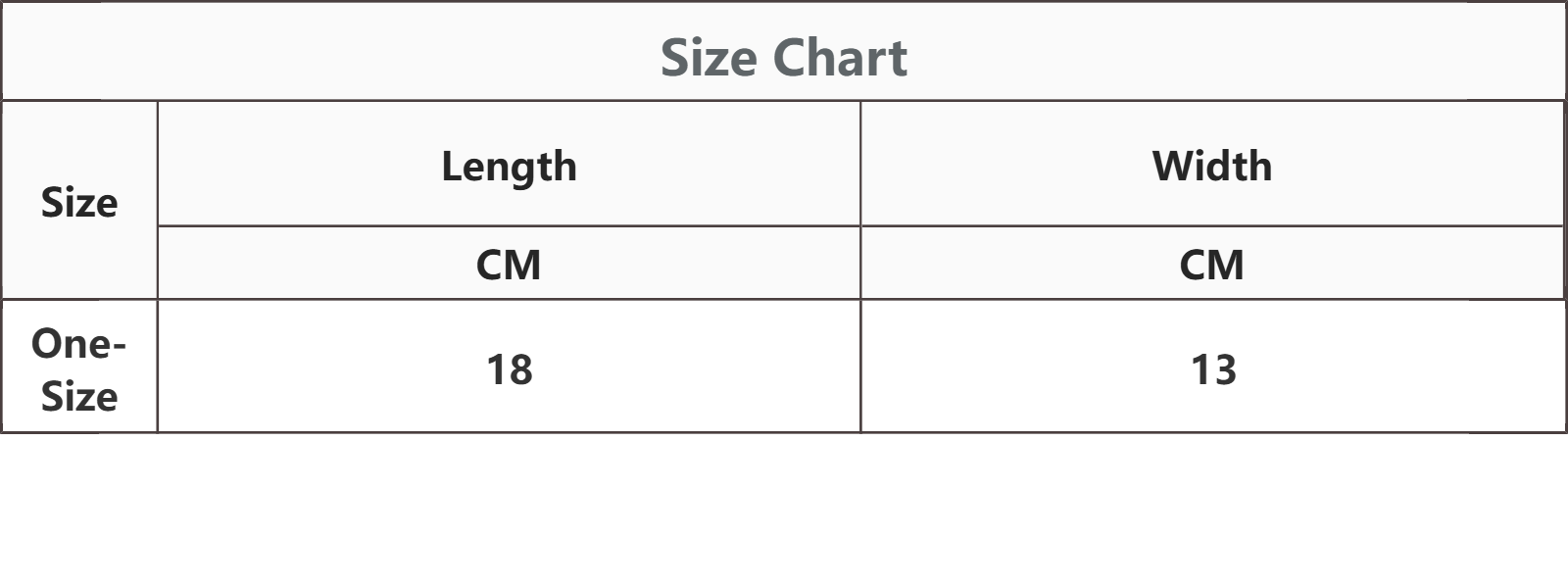Select the CM unit under Length
This screenshot has width=1568, height=588.
[509, 265]
